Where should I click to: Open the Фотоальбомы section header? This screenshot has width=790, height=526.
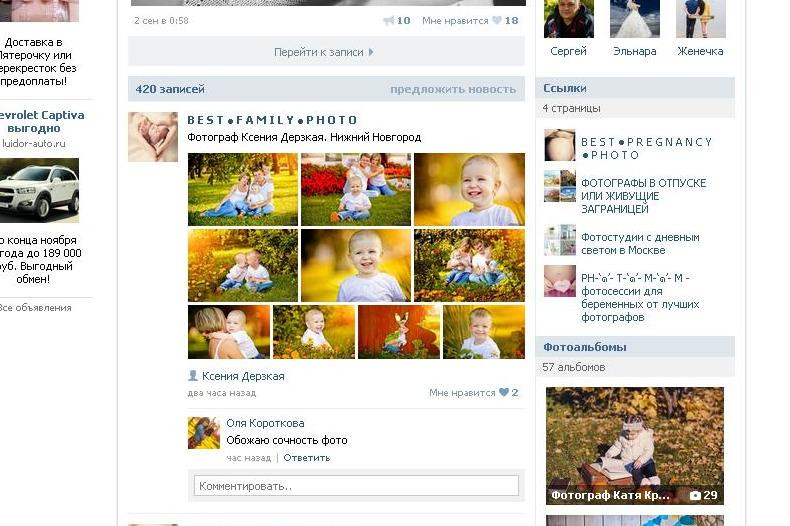pos(585,347)
